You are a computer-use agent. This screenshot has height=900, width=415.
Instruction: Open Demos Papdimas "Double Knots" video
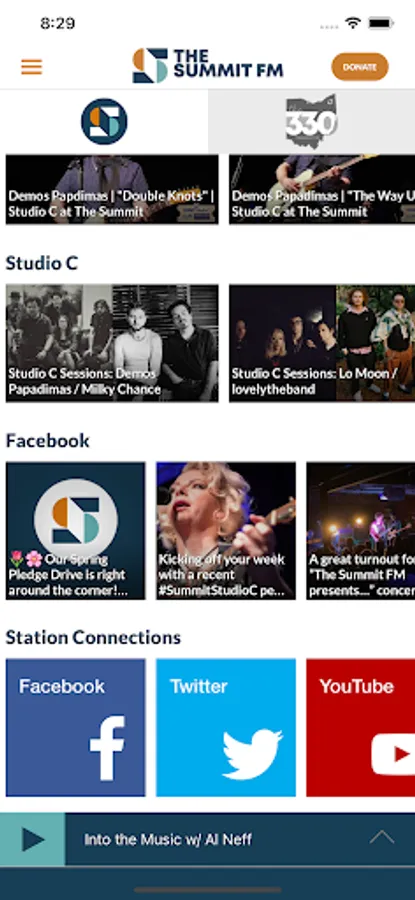click(112, 189)
